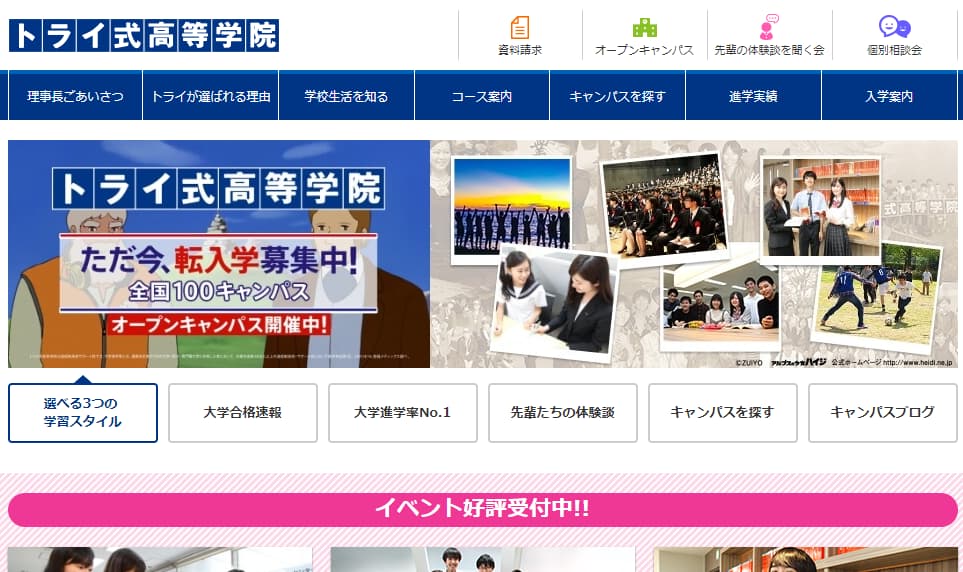The height and width of the screenshot is (572, 963).
Task: Select 選べる3つの学習スタイル tab
Action: pyautogui.click(x=83, y=412)
